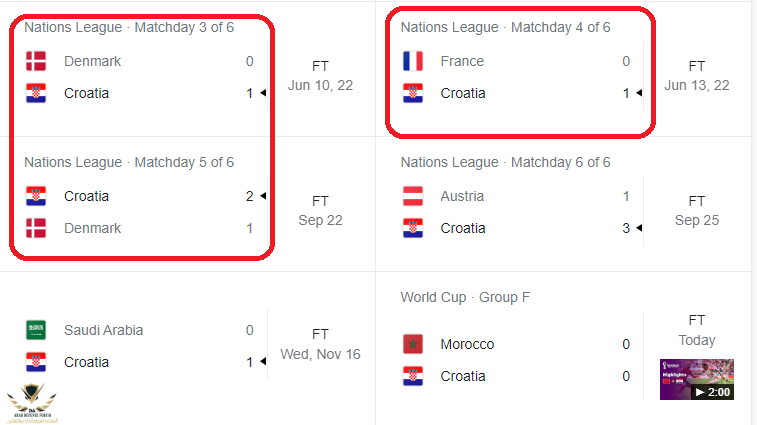Click the Saudi Arabia flag icon
Viewport: 757px width, 425px height.
click(x=36, y=330)
